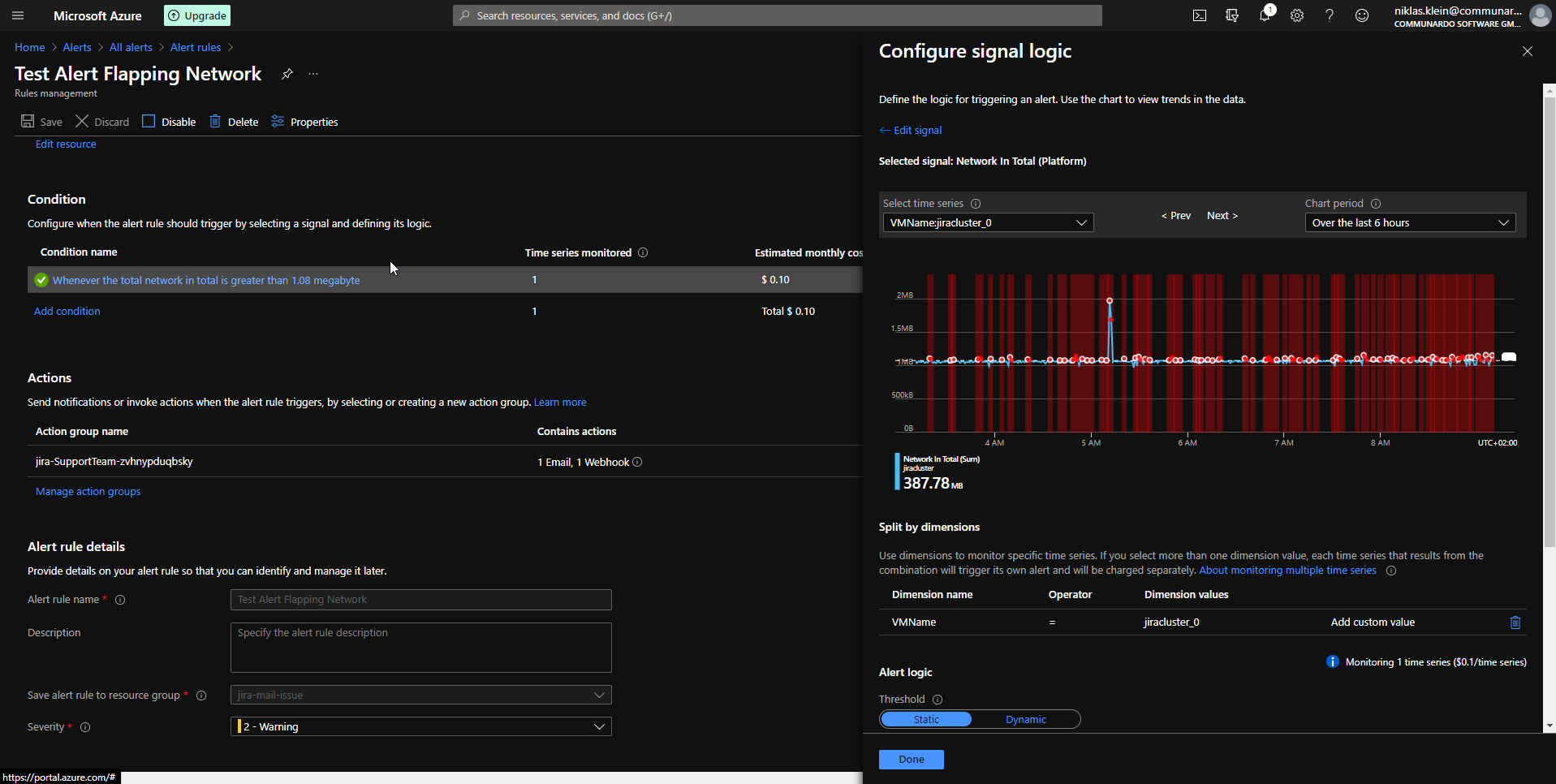Click Next time series button
This screenshot has width=1556, height=784.
point(1222,216)
